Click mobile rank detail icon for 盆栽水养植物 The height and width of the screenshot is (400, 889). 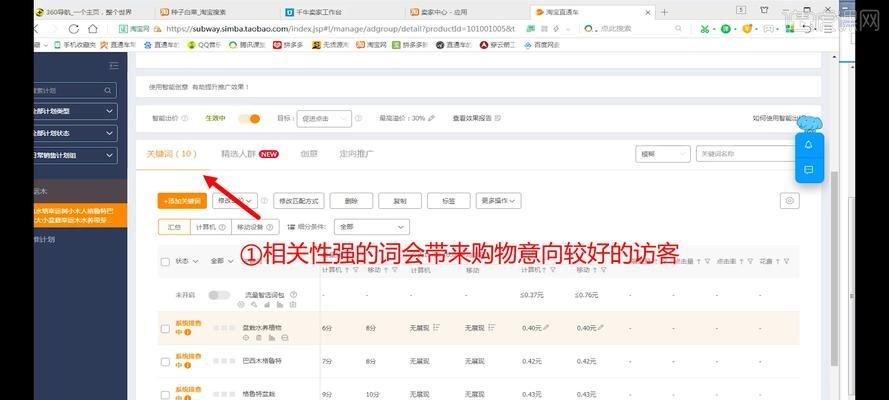tap(492, 327)
